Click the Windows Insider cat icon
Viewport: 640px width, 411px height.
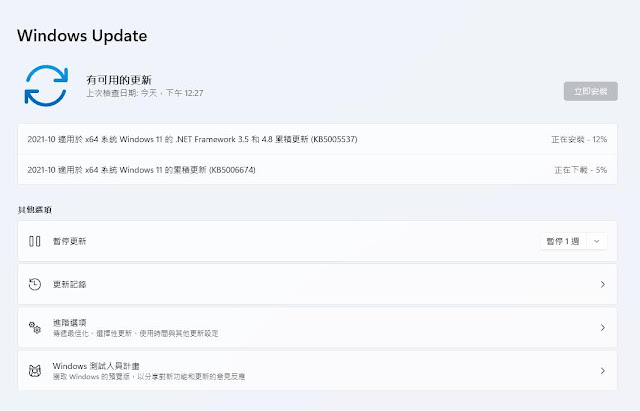coord(35,371)
